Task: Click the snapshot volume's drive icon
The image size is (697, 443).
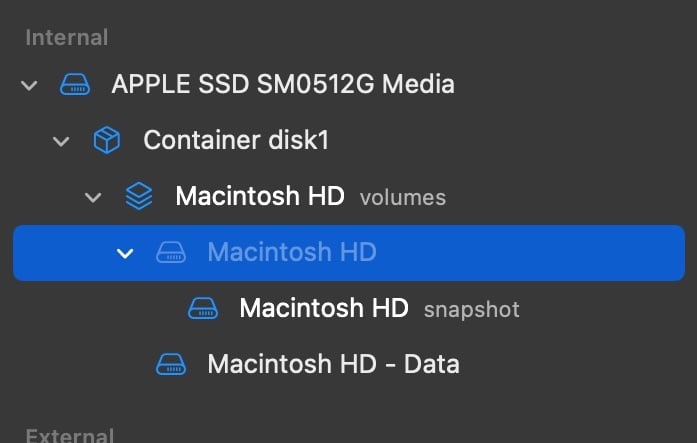Action: coord(203,308)
